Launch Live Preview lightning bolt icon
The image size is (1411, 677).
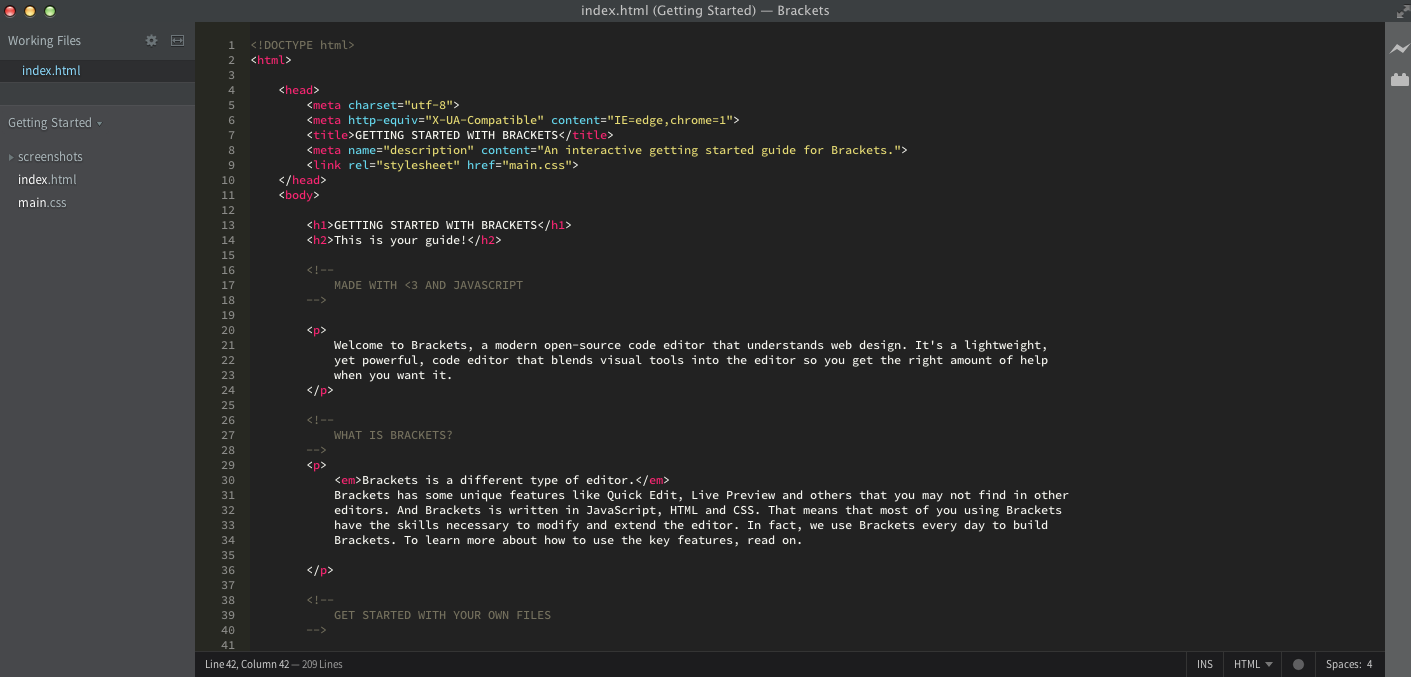pos(1399,49)
